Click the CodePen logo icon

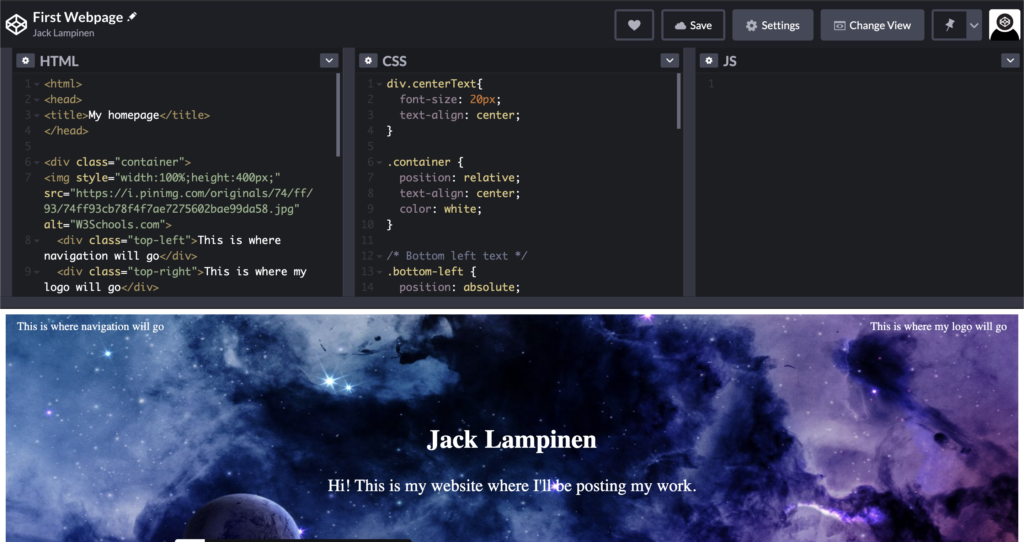16,24
